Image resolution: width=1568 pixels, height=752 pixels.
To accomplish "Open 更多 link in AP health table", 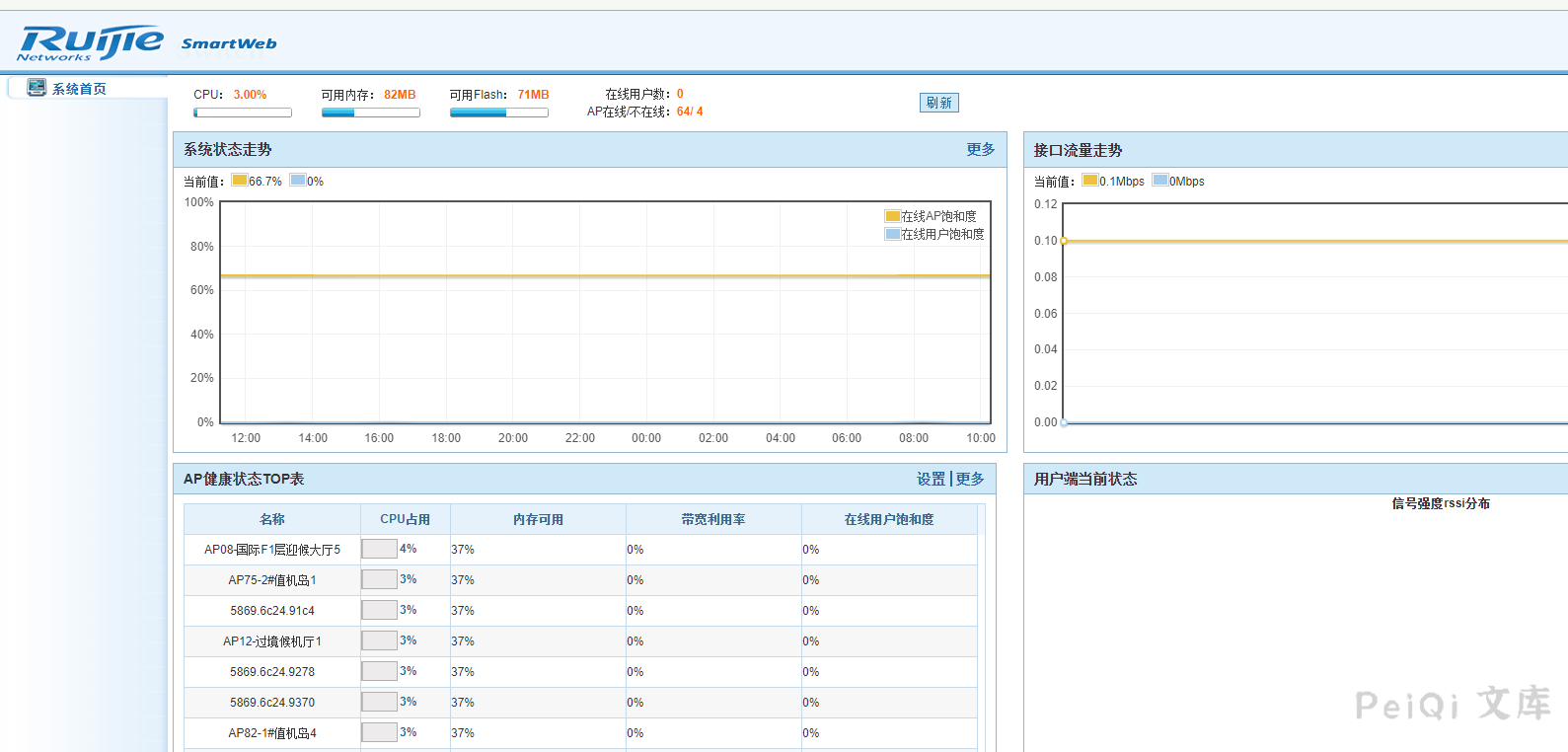I will pyautogui.click(x=970, y=479).
